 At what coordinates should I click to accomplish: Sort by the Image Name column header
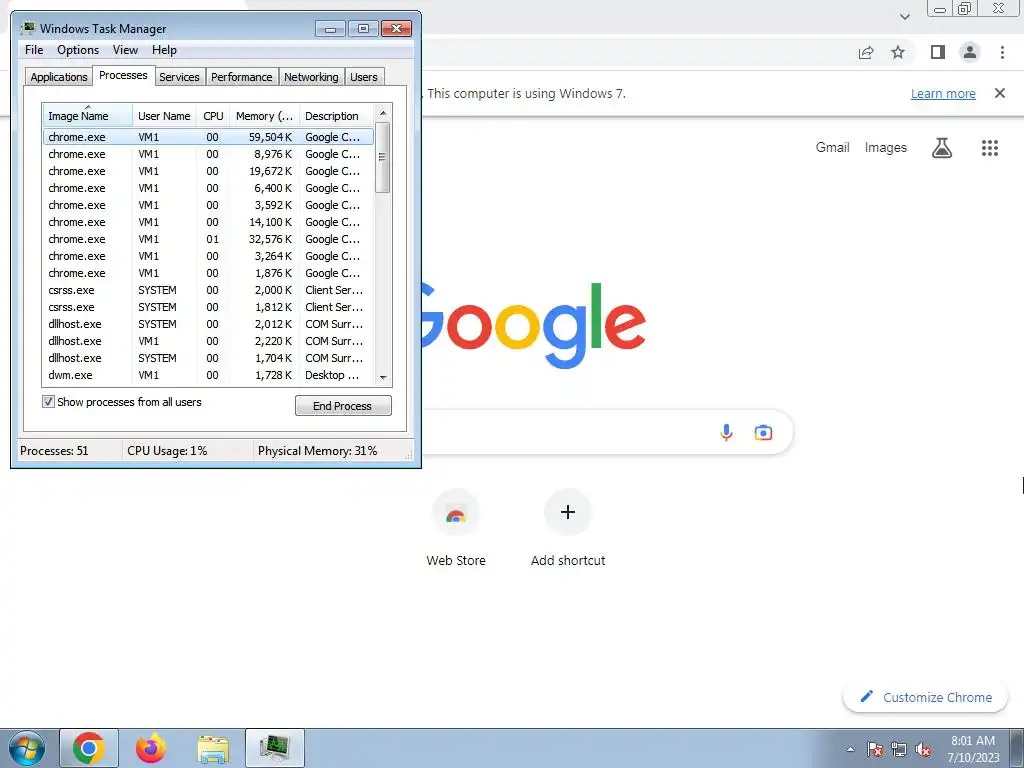coord(88,116)
